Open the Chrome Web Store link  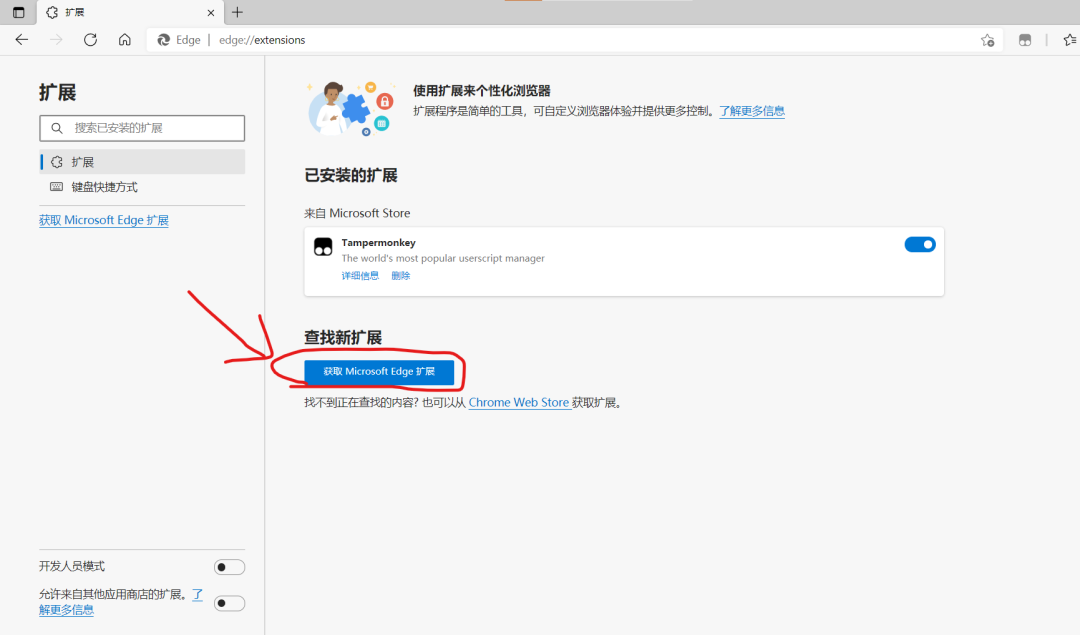coord(519,403)
